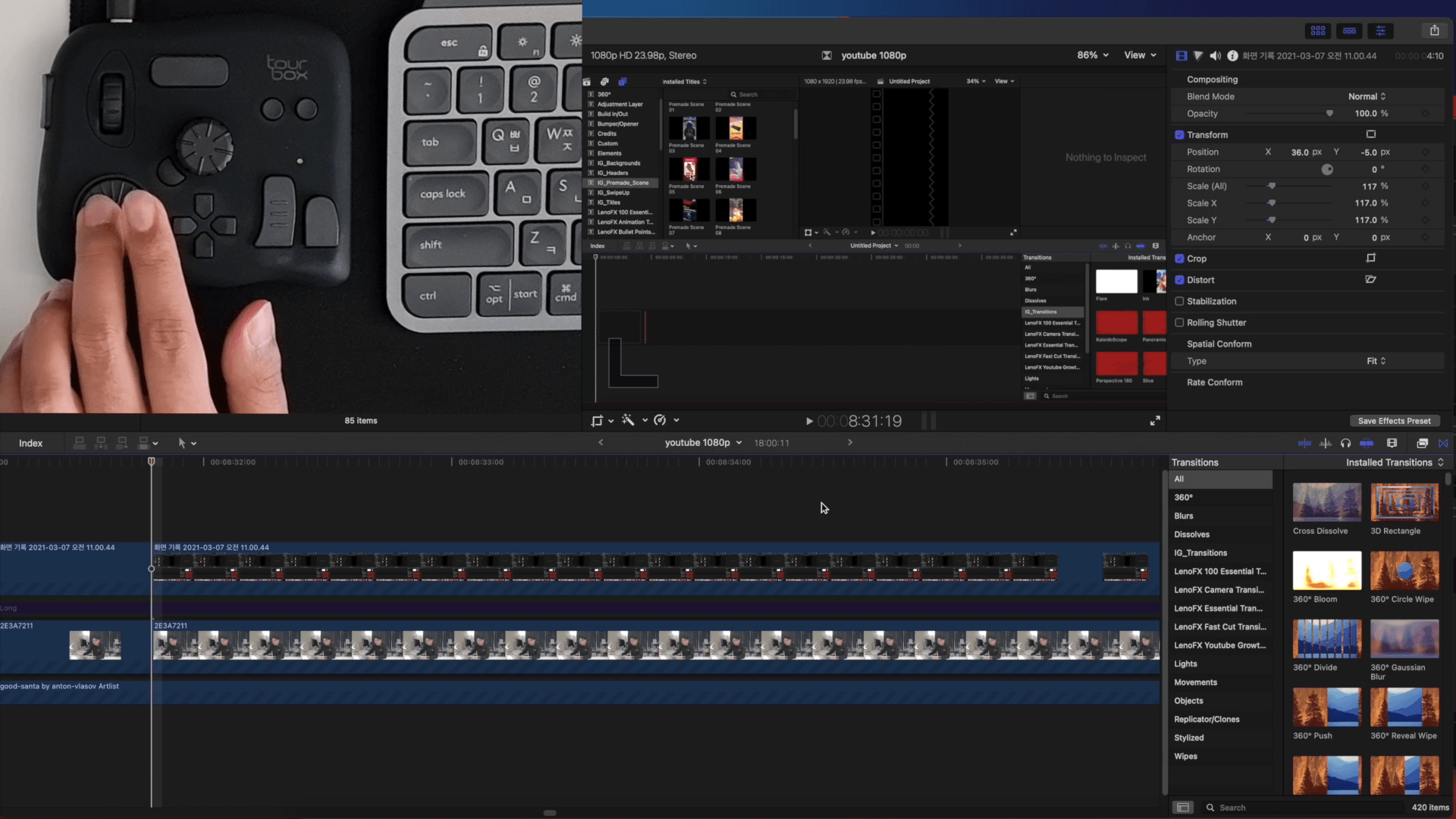Viewport: 1456px width, 819px height.
Task: Open the Audio inspector speaker icon
Action: [1215, 55]
